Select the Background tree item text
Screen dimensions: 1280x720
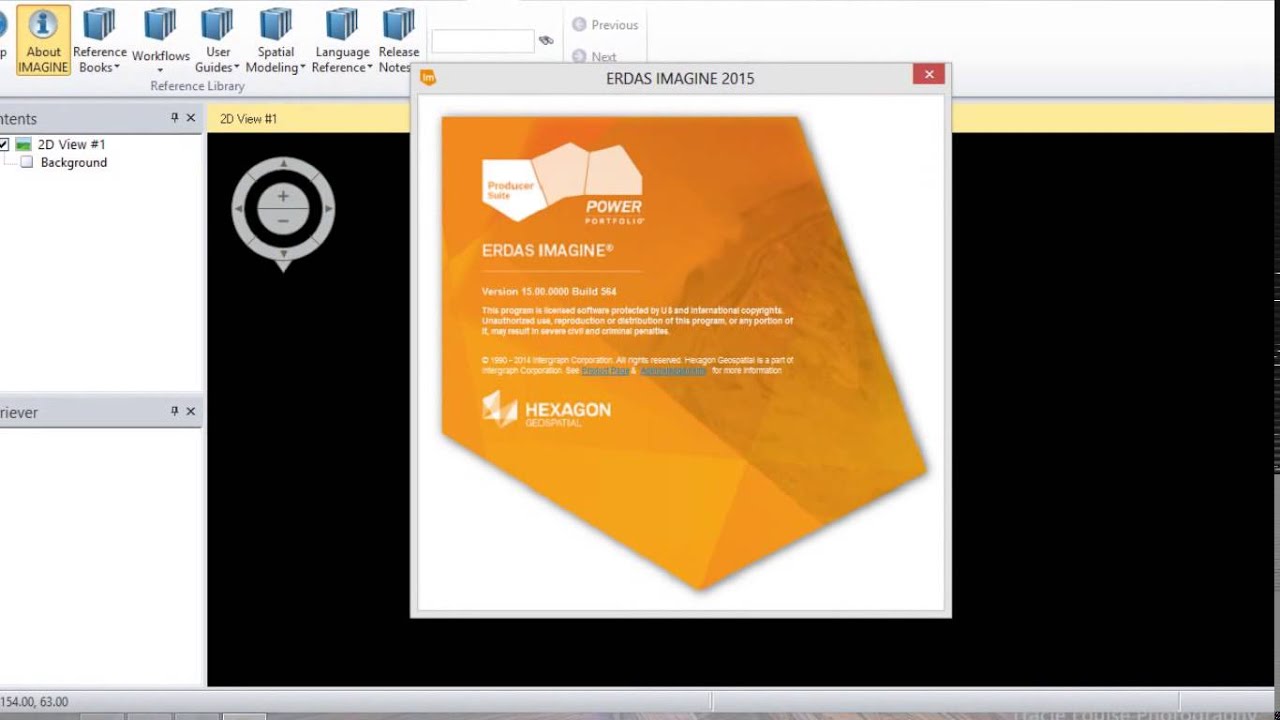(x=74, y=162)
